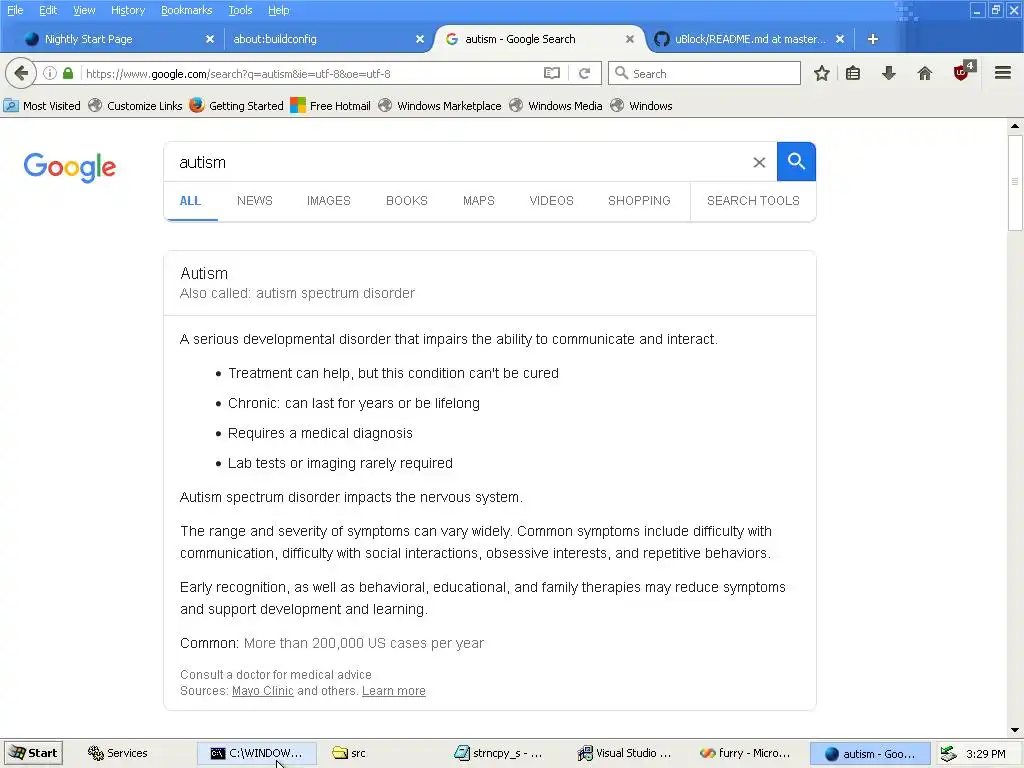1024x768 pixels.
Task: Switch to furry - Micro... taskbar item
Action: (745, 753)
